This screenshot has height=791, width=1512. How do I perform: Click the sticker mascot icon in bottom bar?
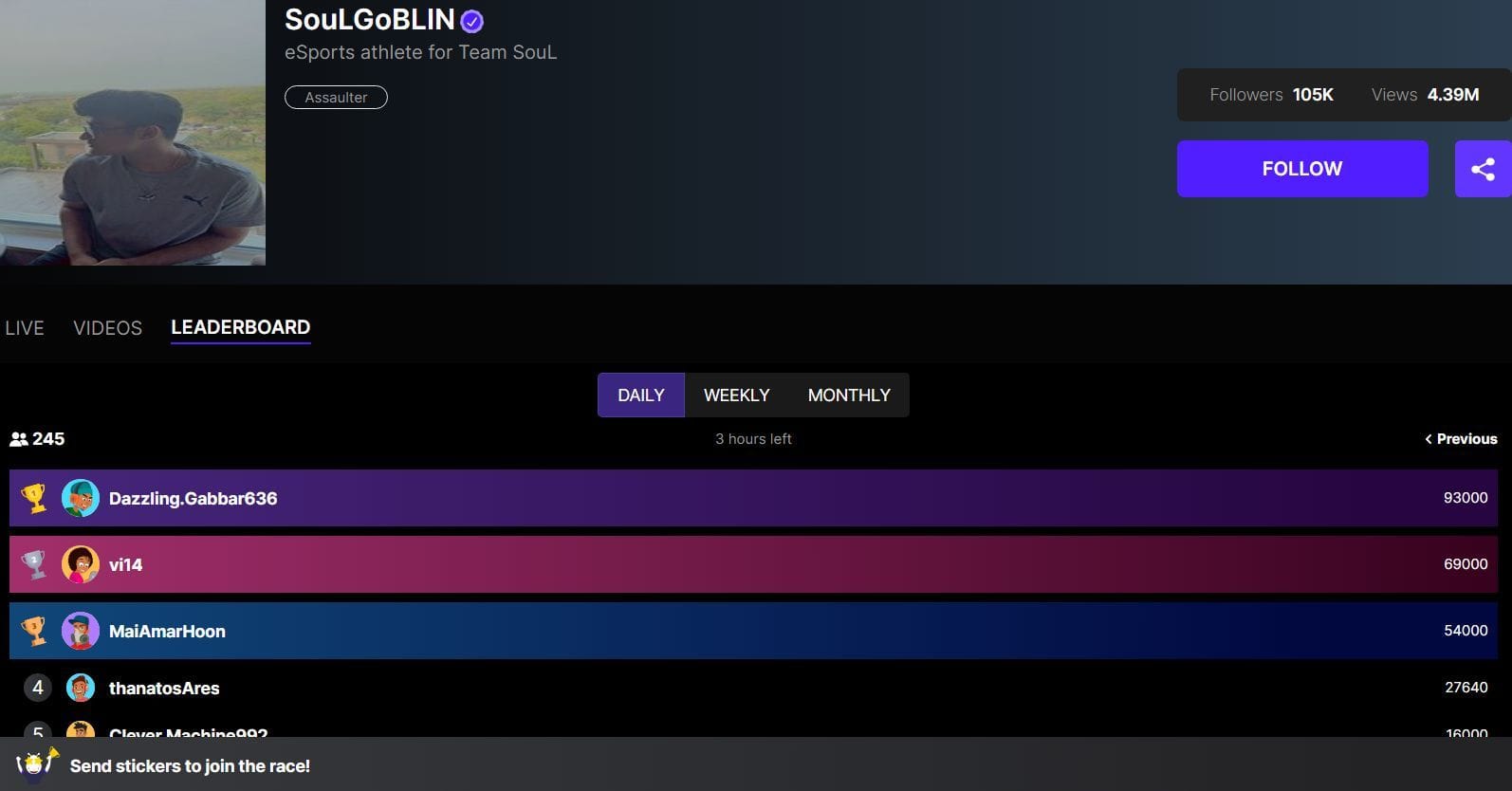[x=36, y=764]
